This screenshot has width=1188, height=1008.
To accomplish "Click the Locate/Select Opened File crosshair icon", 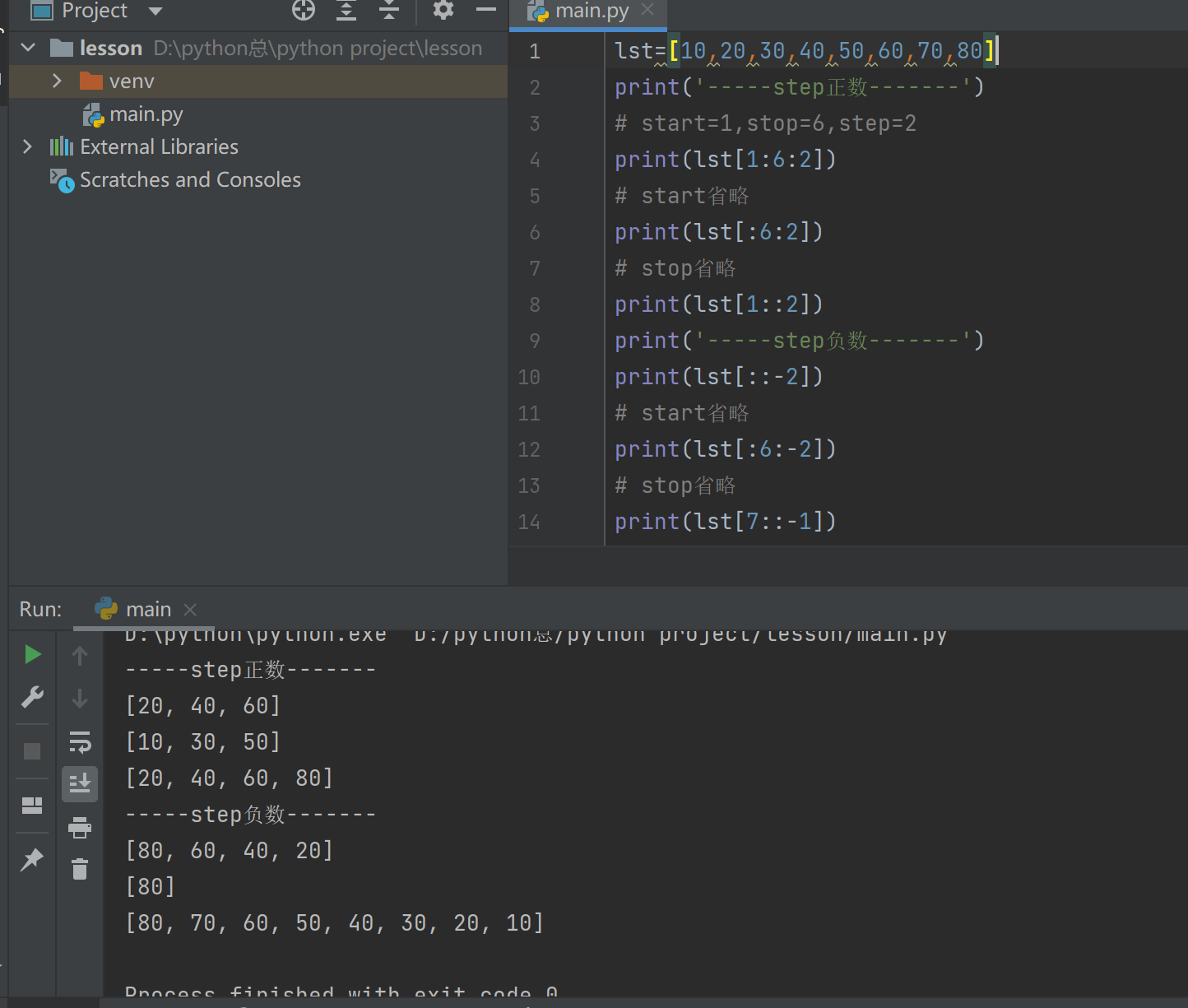I will point(304,10).
